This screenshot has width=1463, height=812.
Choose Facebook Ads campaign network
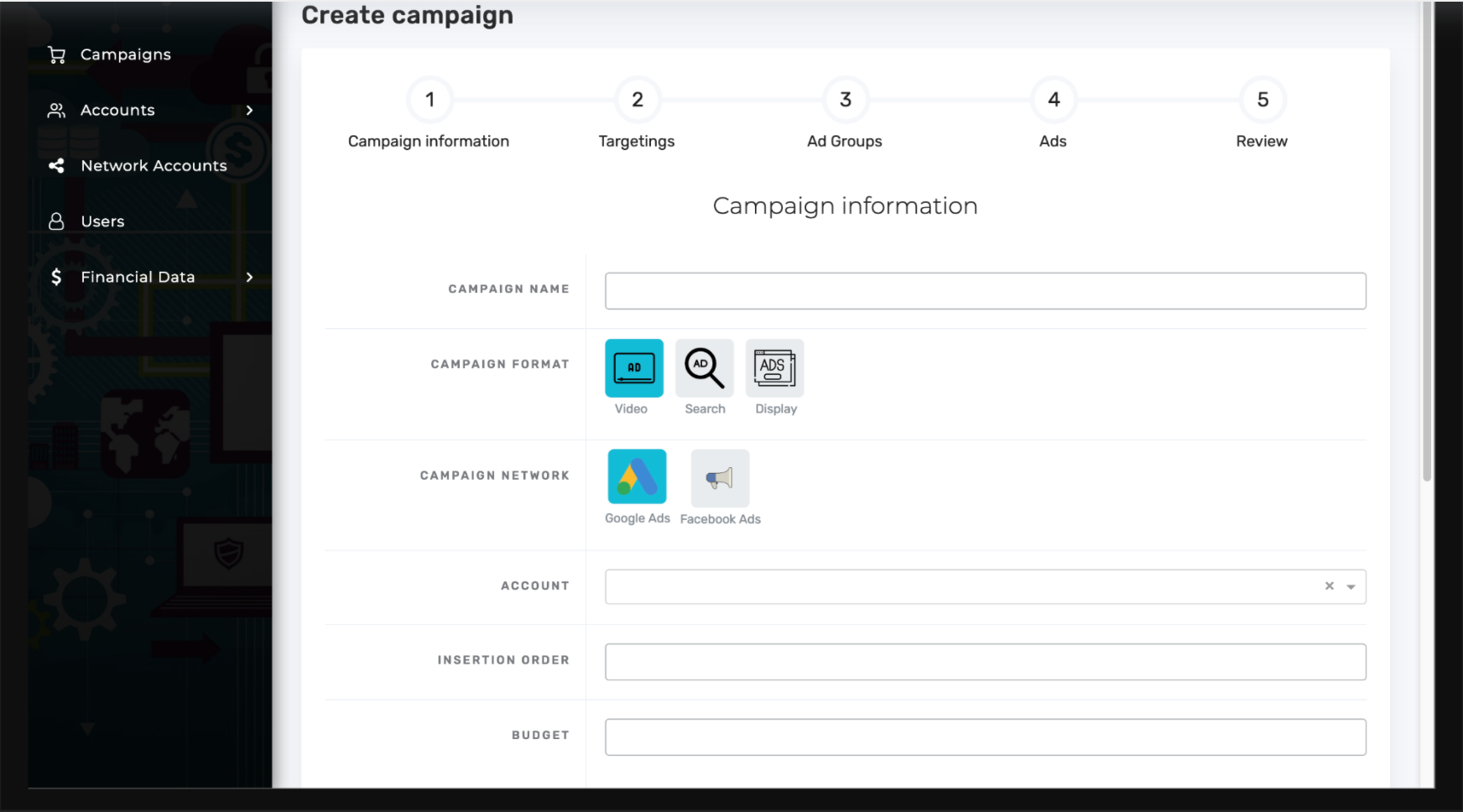pos(719,476)
